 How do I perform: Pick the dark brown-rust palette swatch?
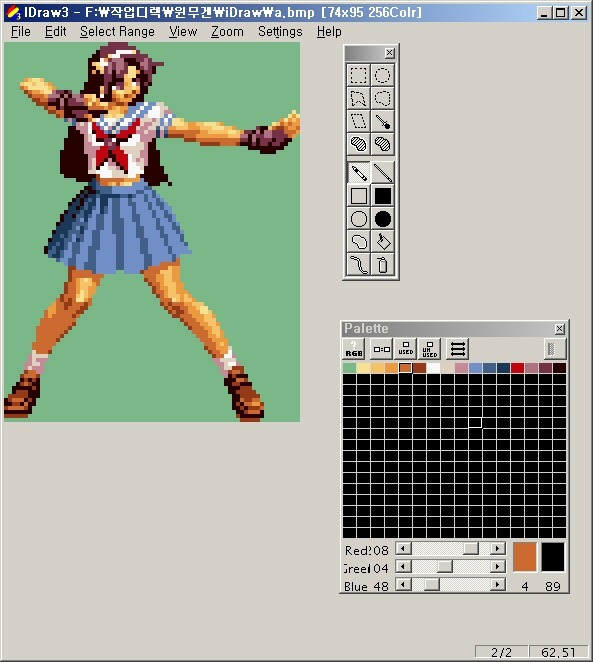pos(420,368)
